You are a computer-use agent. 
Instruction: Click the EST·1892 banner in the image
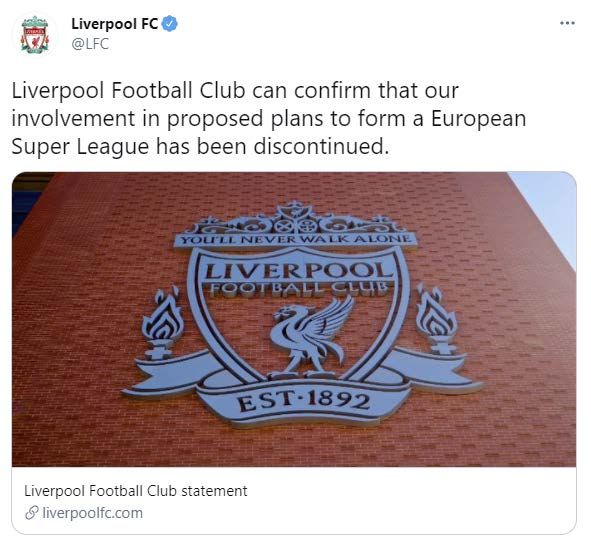[x=304, y=401]
